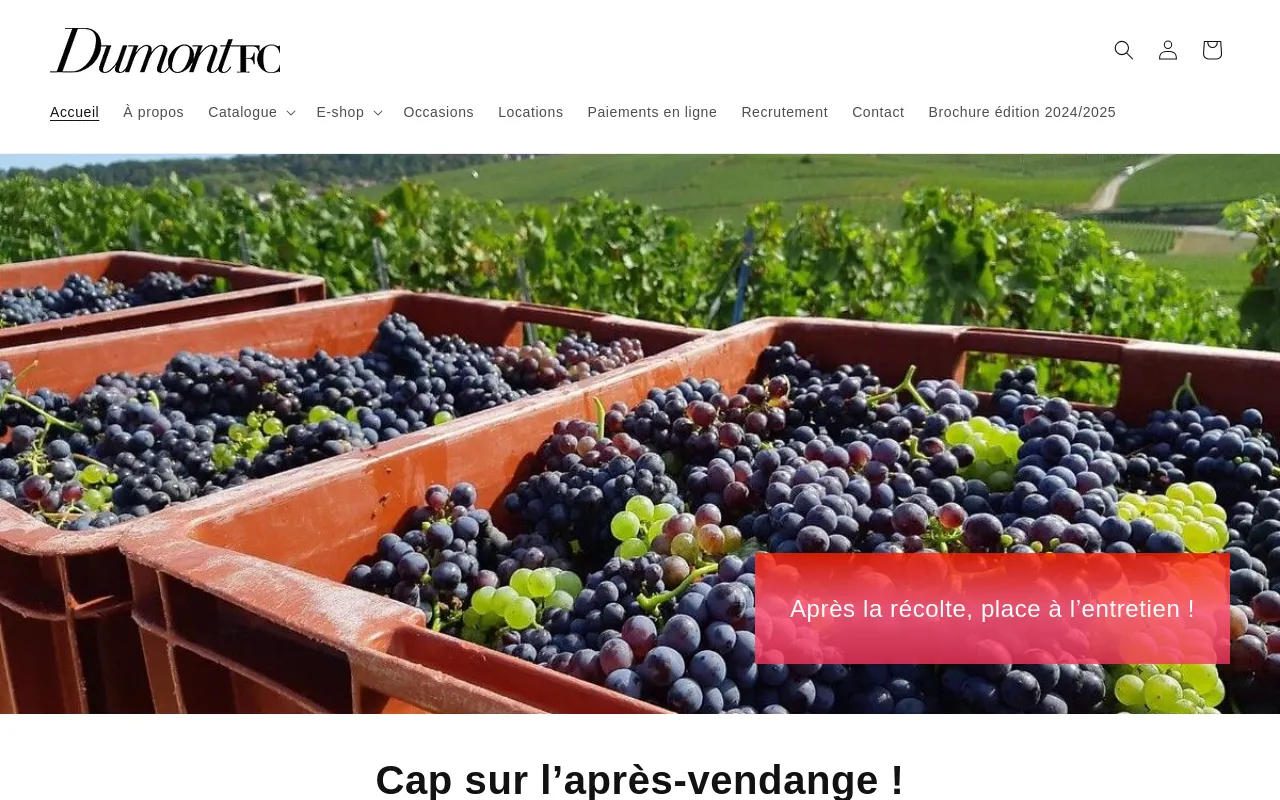Screen dimensions: 1280x800
Task: Select the 'Cap sur l'après-vendange' heading
Action: (x=640, y=780)
